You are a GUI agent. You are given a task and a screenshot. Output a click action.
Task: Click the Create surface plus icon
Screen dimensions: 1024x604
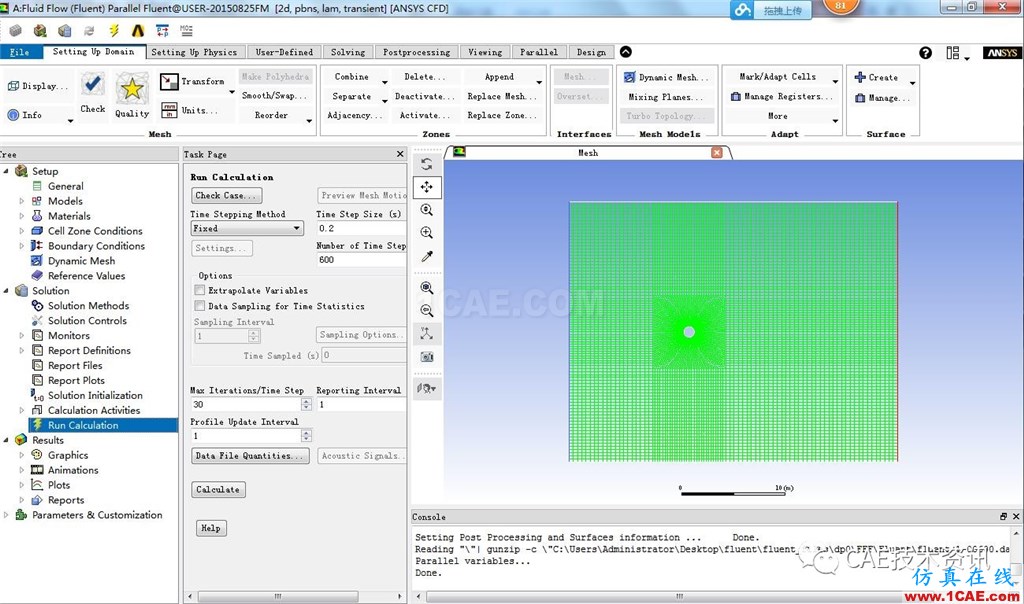pos(860,77)
